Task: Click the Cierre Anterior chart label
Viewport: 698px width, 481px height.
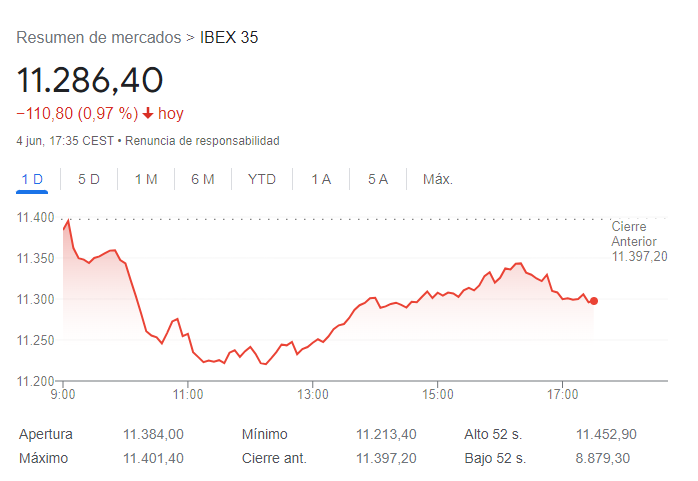Action: (638, 242)
